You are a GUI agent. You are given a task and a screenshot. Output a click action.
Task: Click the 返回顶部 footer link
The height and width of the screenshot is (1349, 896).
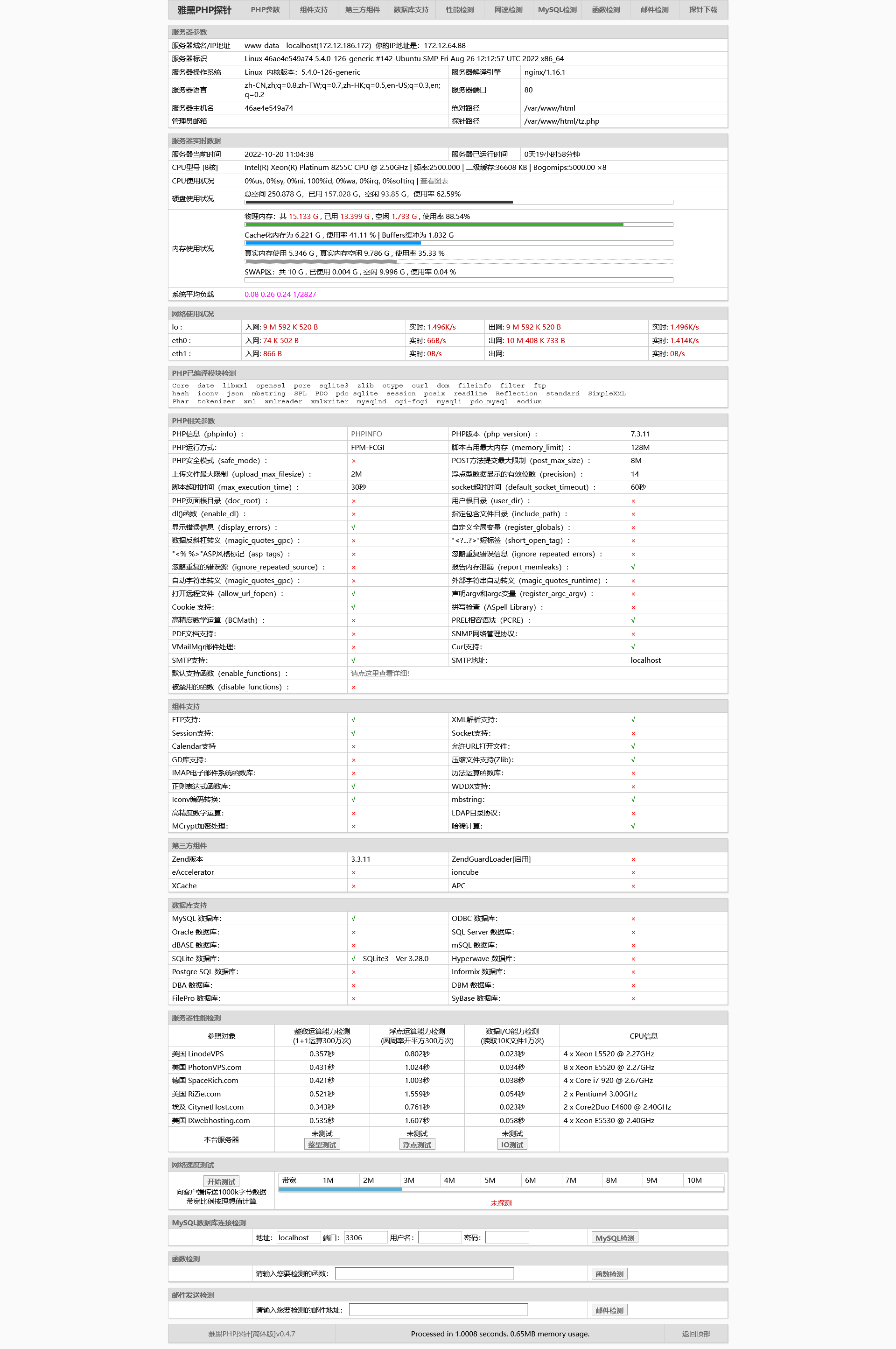pyautogui.click(x=695, y=1334)
